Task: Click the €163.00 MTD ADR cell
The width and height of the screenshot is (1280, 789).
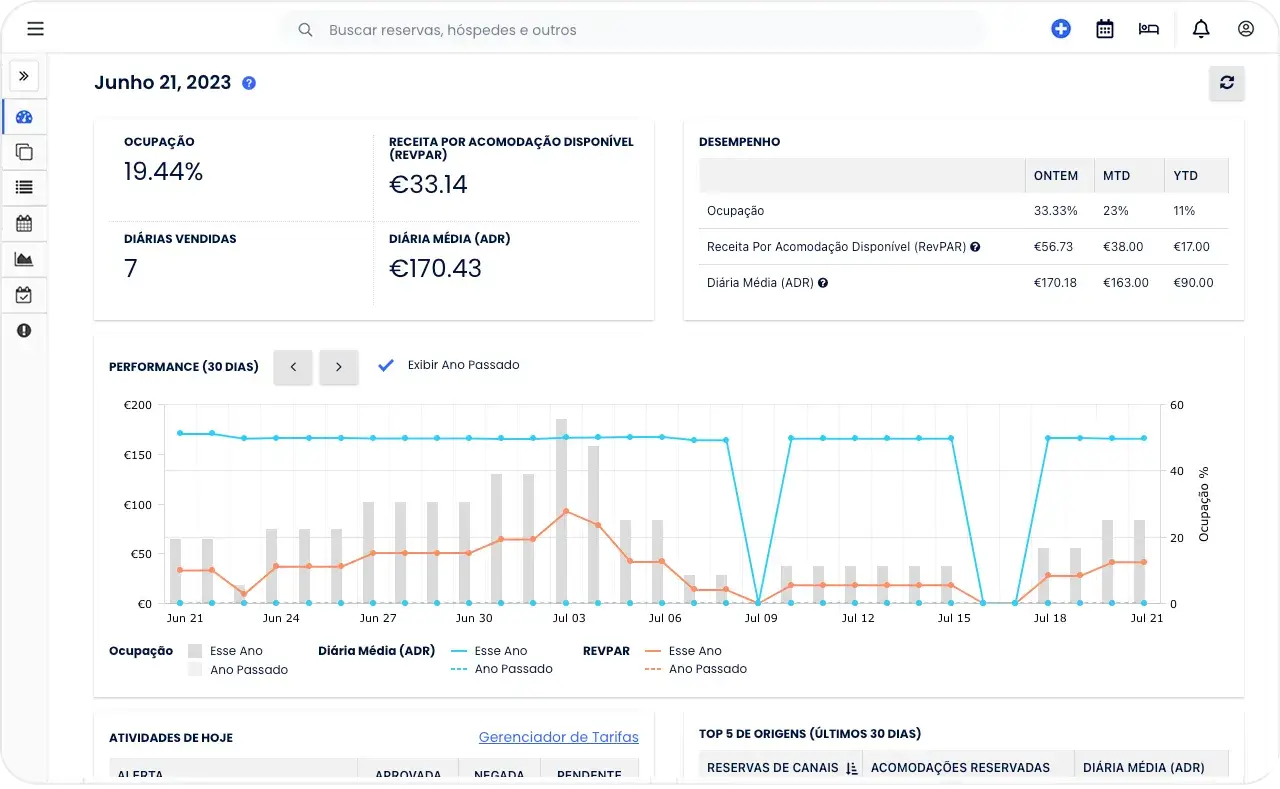Action: point(1126,283)
